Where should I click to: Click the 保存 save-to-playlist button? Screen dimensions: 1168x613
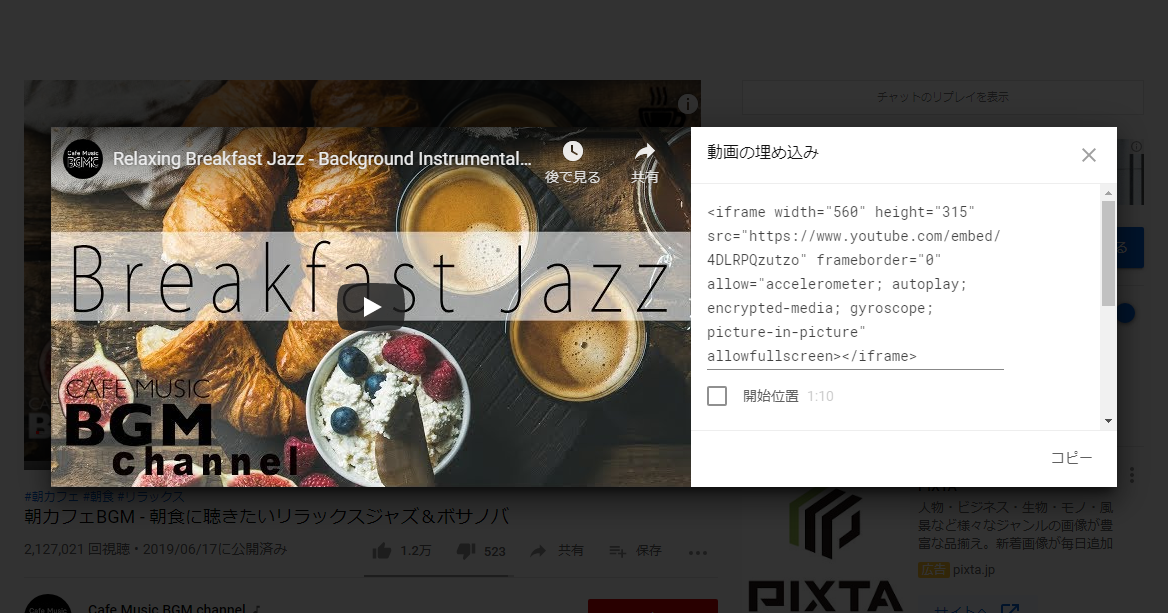click(635, 550)
